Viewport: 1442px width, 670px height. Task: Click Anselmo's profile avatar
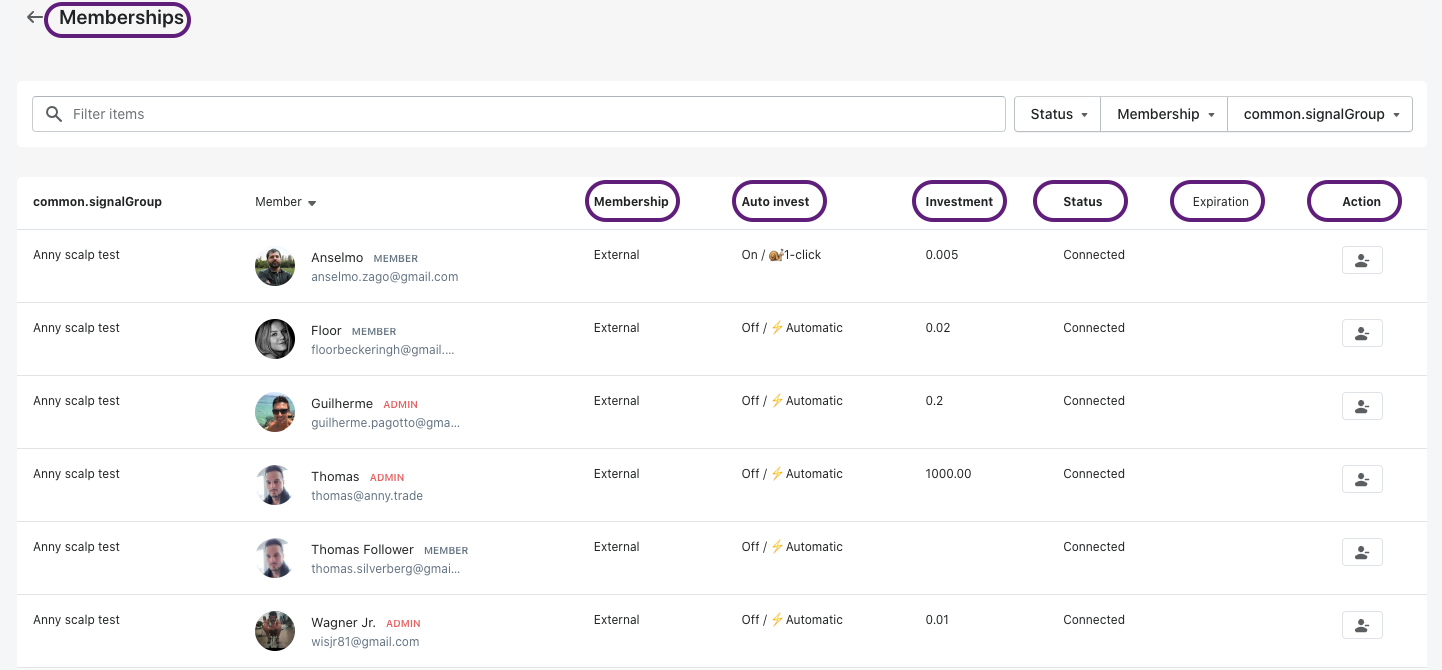tap(275, 266)
